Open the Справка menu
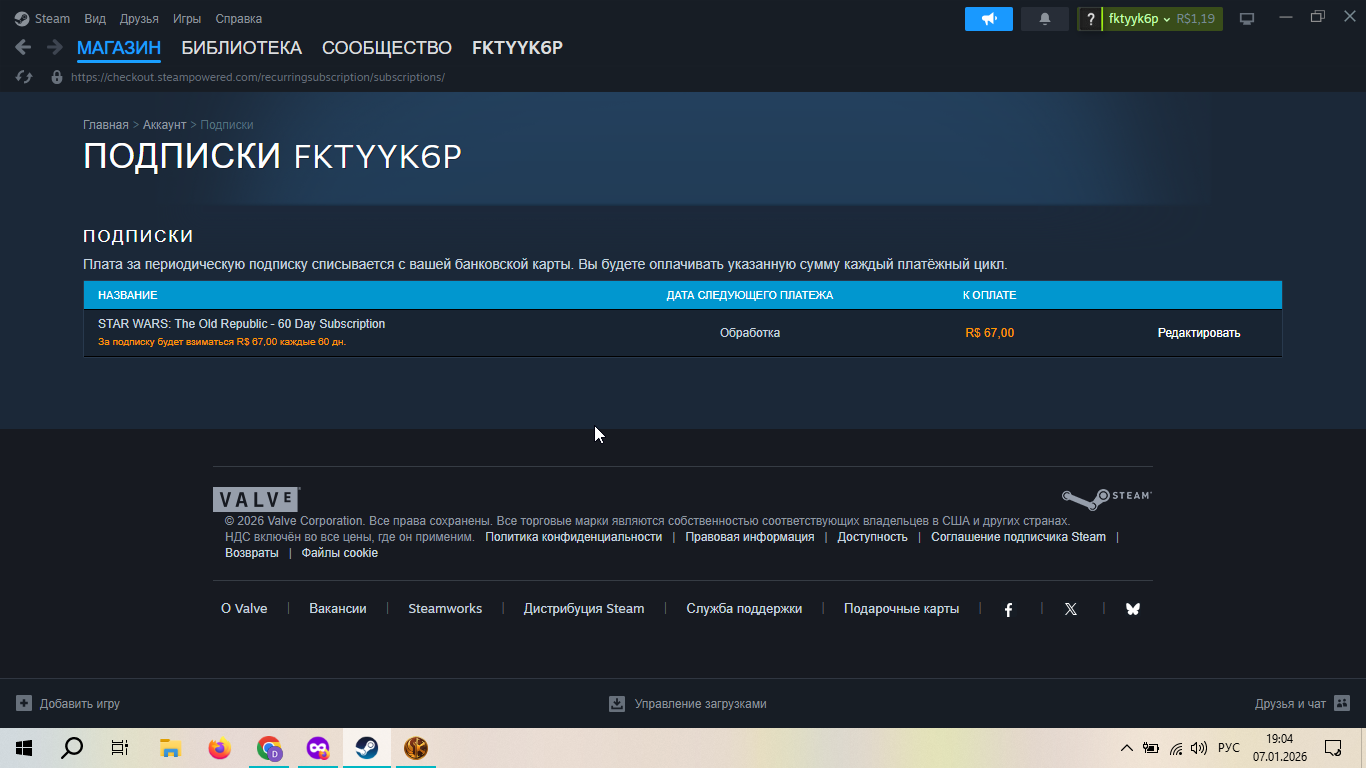Viewport: 1366px width, 768px height. pos(239,19)
